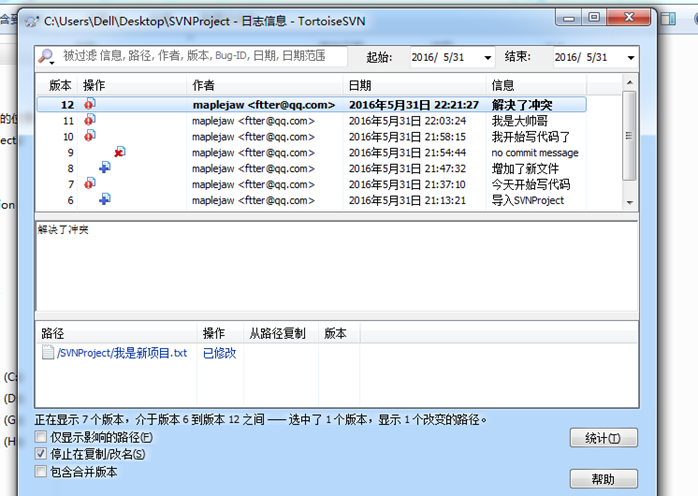Select revision 11 message 我是大帅哥
The height and width of the screenshot is (496, 698).
[x=519, y=121]
